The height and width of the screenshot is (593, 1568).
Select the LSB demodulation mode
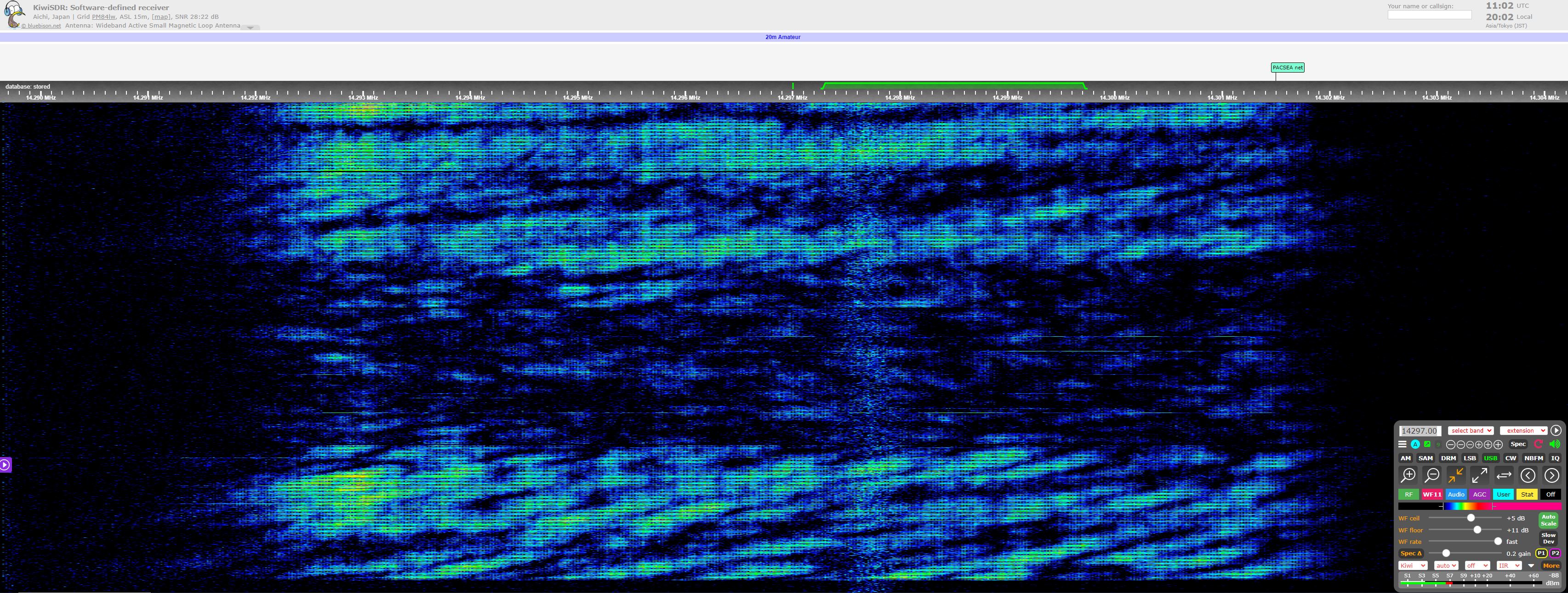[1469, 458]
